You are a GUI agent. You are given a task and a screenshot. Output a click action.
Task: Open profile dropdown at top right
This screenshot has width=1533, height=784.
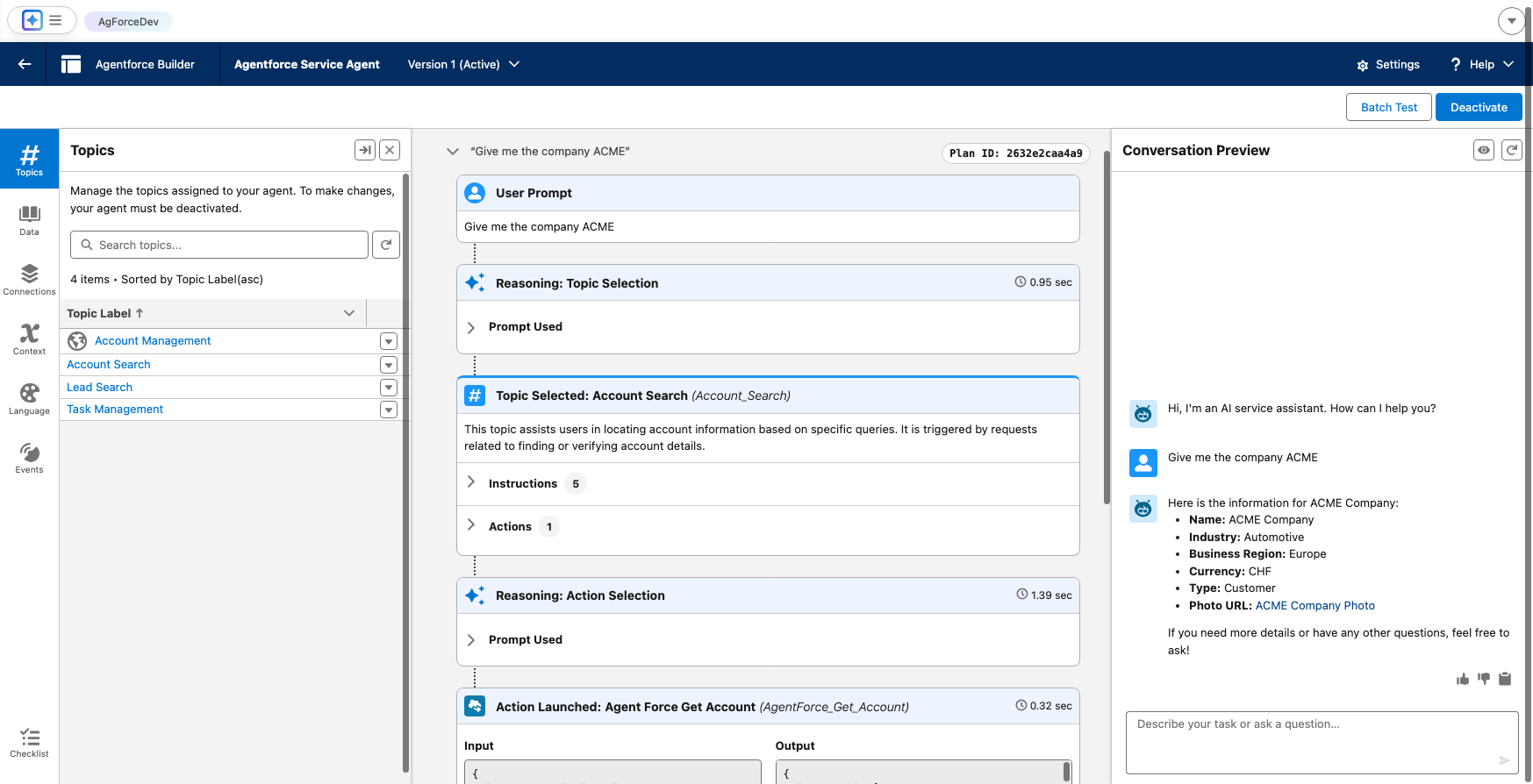(1511, 20)
